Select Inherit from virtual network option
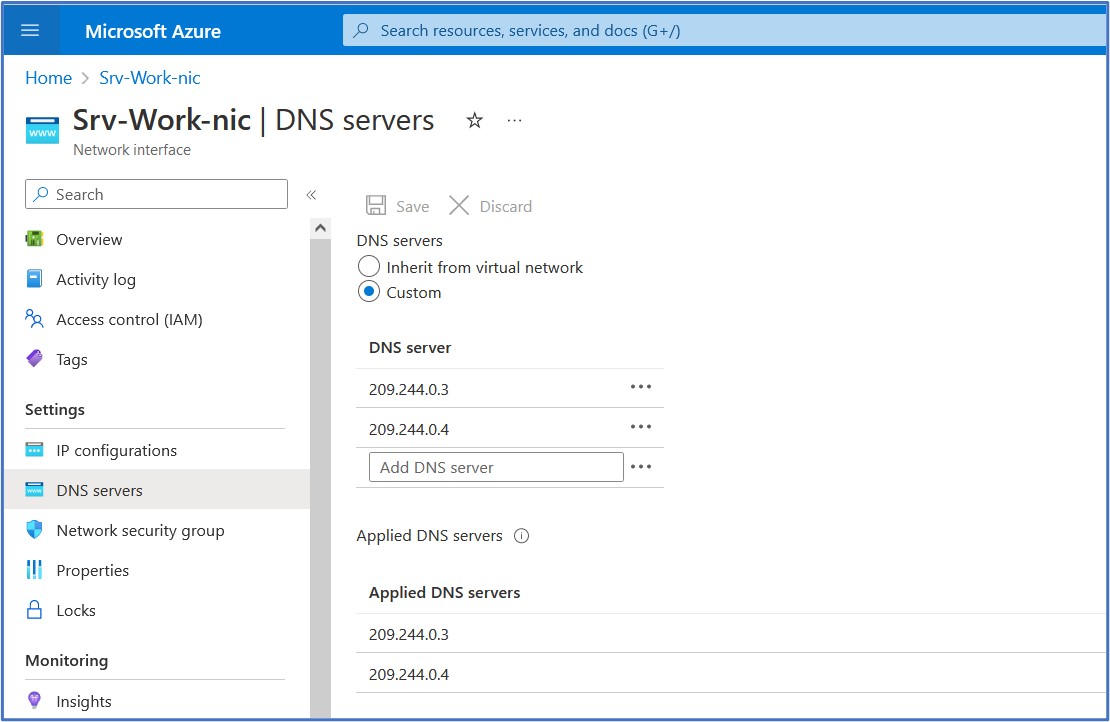1110x722 pixels. point(369,267)
